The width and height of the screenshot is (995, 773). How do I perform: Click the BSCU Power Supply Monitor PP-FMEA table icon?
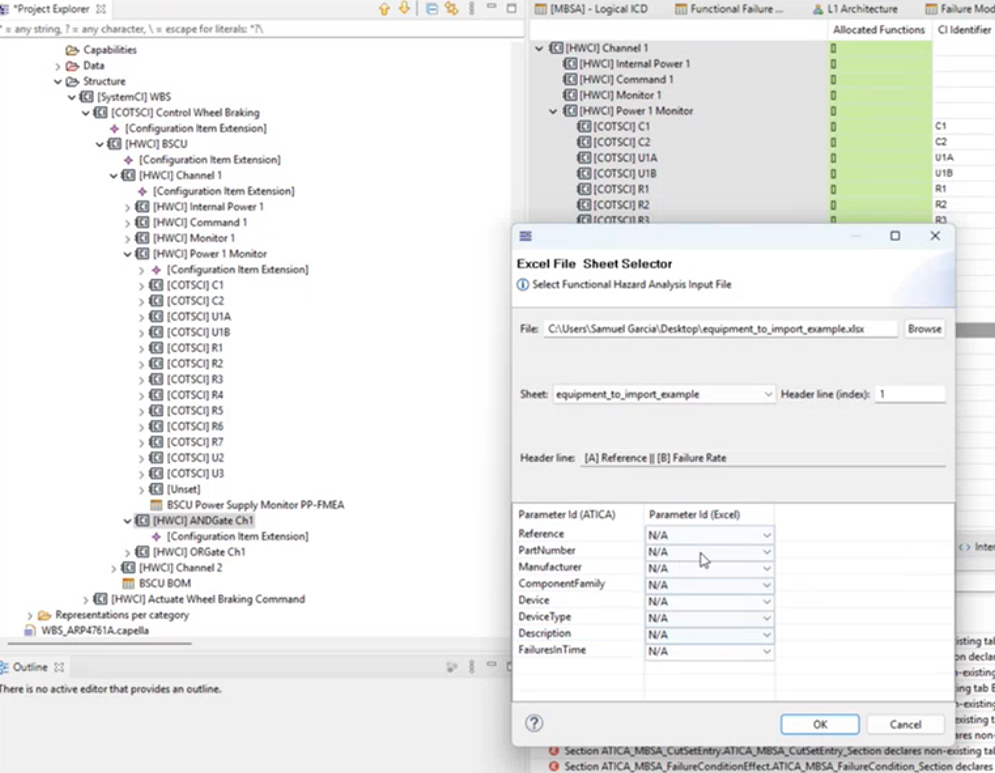pos(156,505)
